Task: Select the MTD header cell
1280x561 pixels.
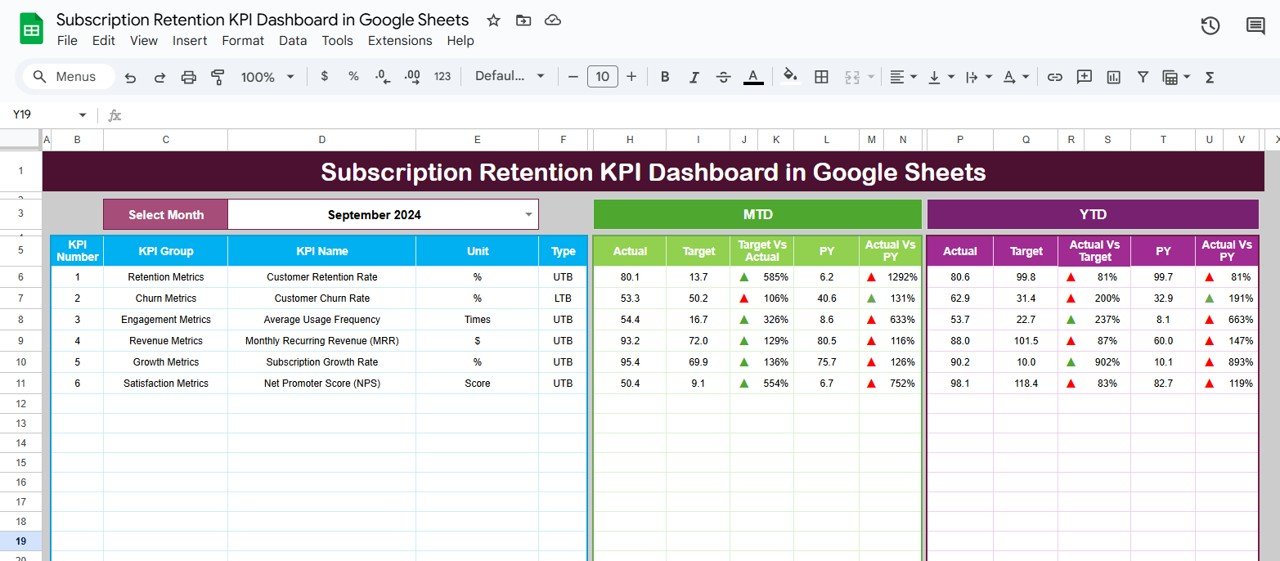Action: tap(757, 214)
